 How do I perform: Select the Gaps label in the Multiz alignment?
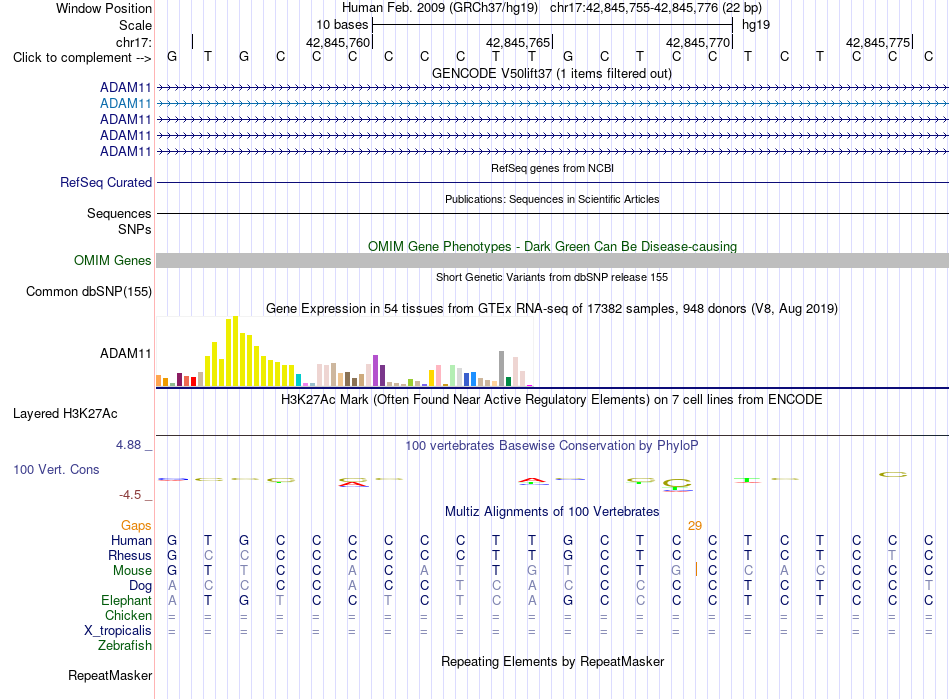tap(136, 525)
